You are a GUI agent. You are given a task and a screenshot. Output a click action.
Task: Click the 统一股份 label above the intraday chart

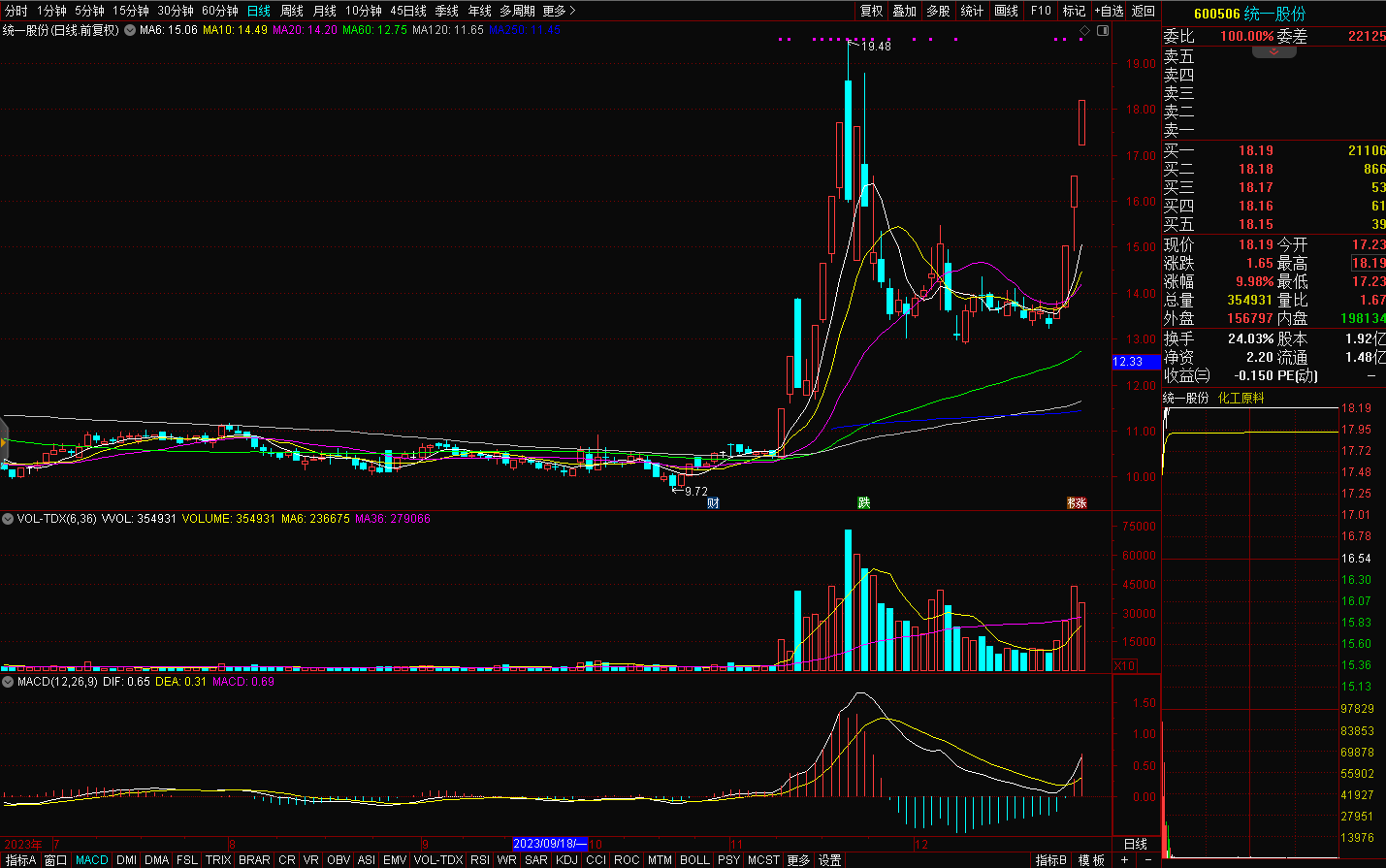pyautogui.click(x=1186, y=398)
